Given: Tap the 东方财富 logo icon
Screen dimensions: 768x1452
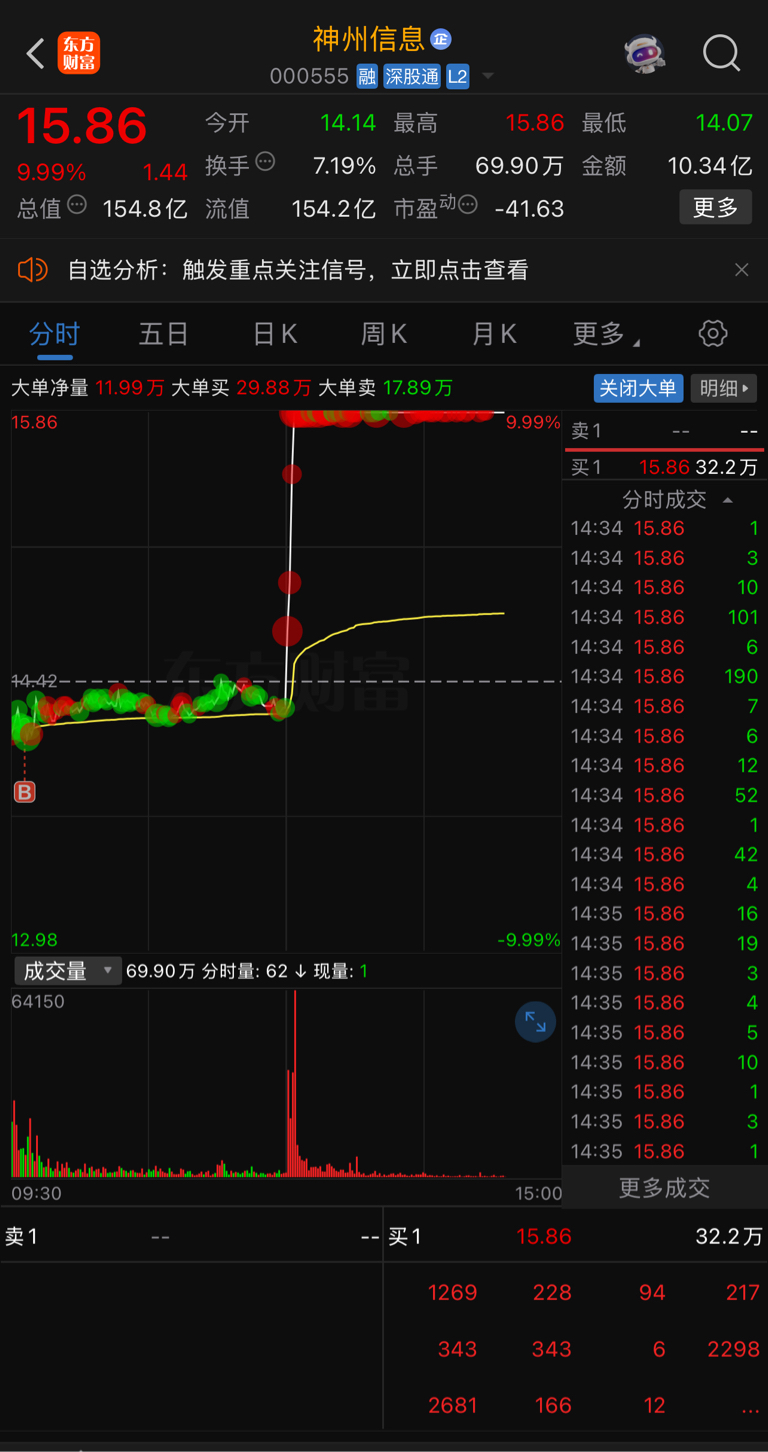Looking at the screenshot, I should pyautogui.click(x=80, y=54).
